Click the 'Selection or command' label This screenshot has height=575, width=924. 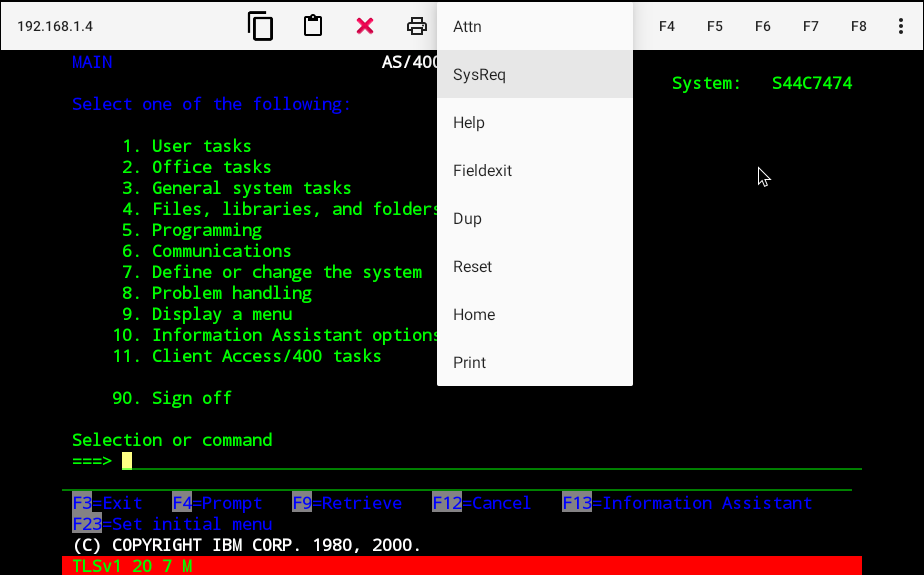[x=172, y=440]
